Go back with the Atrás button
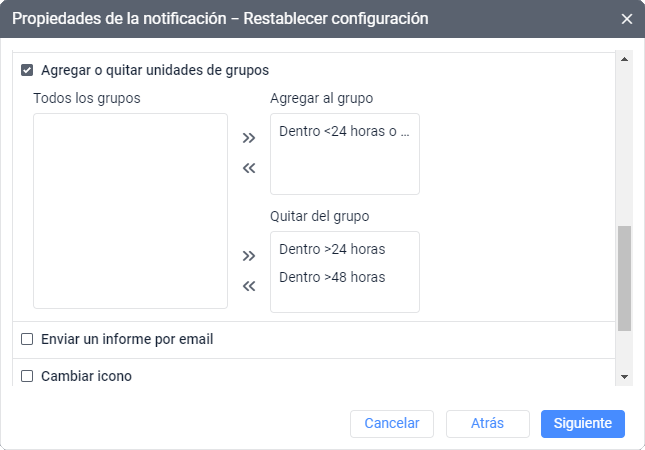Screen dimensions: 645x450 487,423
